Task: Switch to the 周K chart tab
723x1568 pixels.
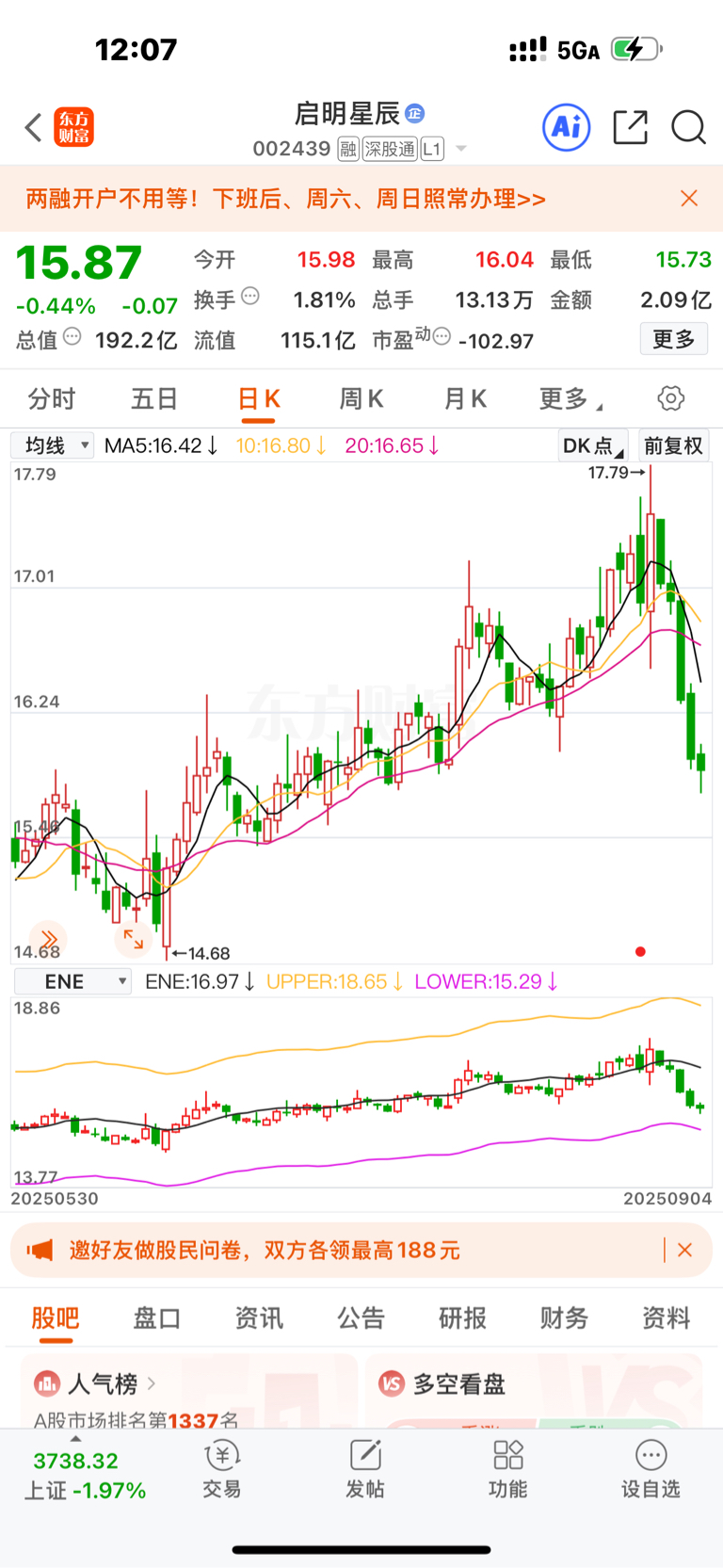Action: click(361, 399)
